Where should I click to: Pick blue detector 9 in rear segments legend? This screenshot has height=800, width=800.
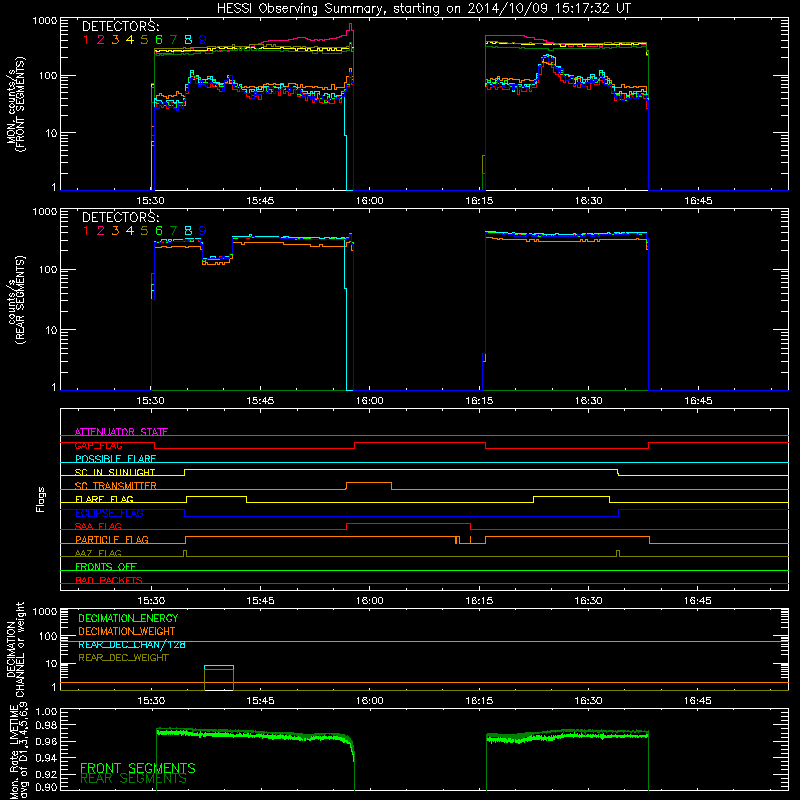point(203,231)
